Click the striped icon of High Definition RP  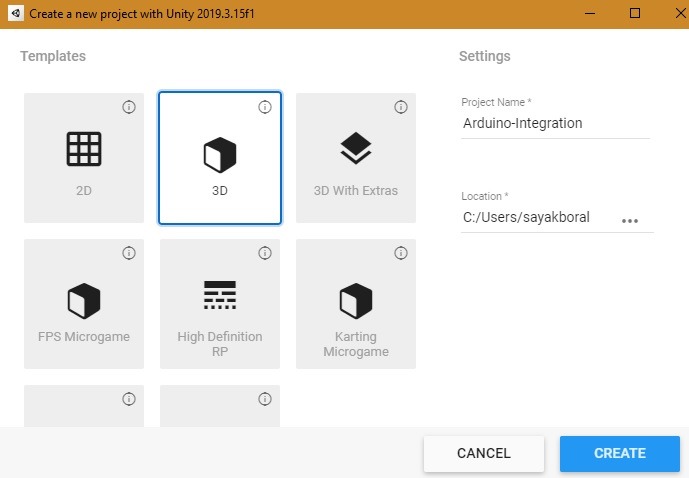click(x=220, y=295)
